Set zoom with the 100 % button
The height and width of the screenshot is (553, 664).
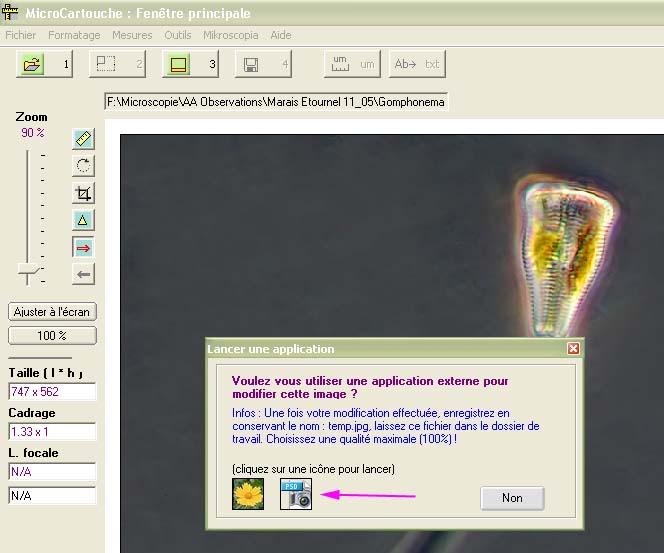(x=52, y=336)
